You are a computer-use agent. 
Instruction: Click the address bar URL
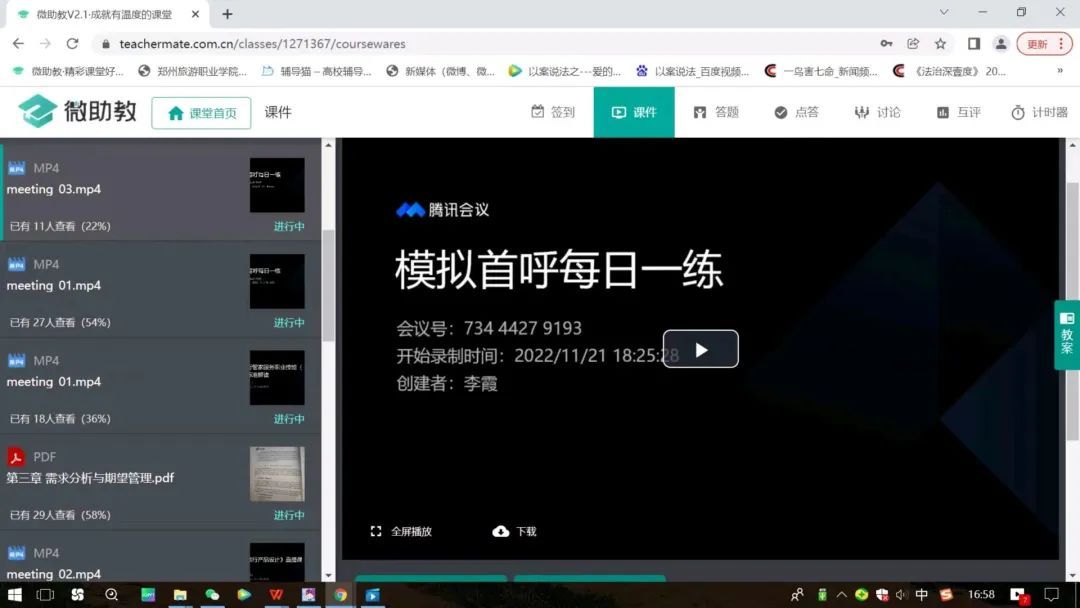(x=262, y=44)
